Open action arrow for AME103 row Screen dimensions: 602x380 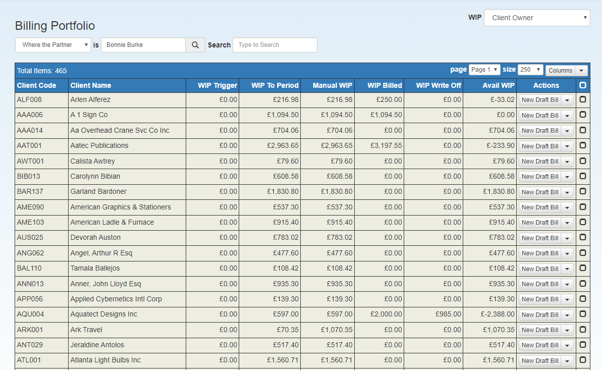pos(567,223)
